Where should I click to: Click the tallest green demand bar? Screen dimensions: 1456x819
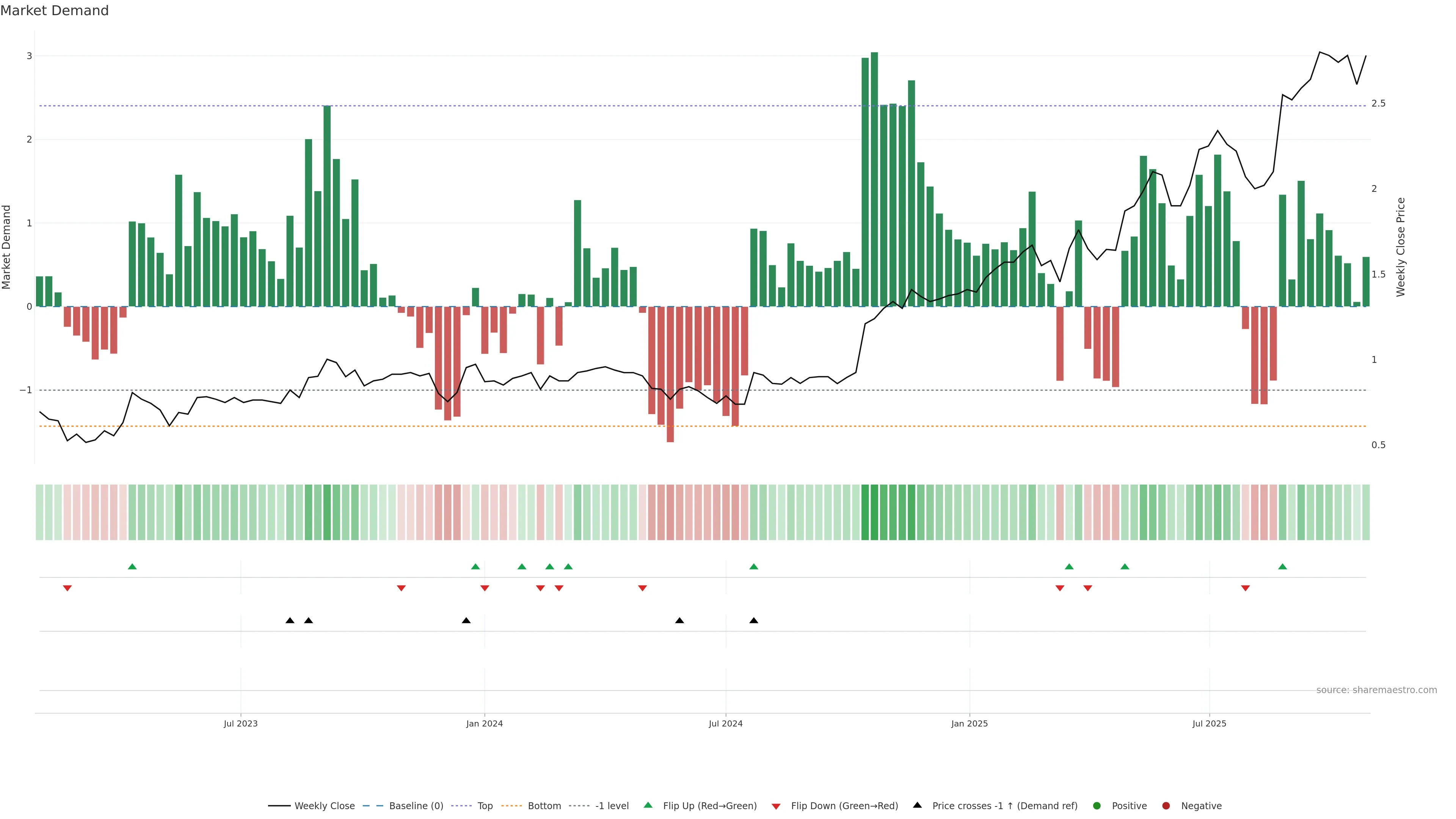(874, 181)
